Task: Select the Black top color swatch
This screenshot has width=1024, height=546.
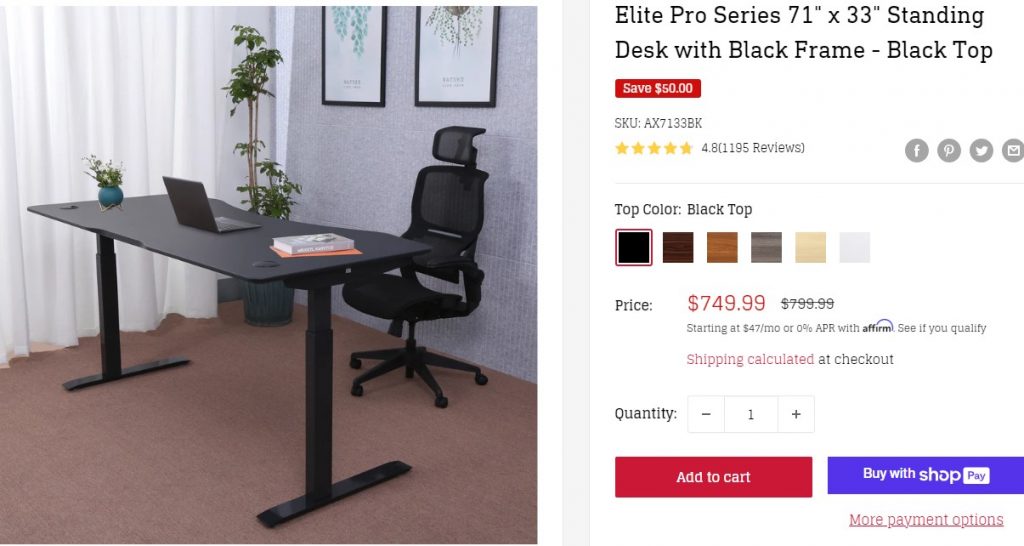Action: pos(633,248)
